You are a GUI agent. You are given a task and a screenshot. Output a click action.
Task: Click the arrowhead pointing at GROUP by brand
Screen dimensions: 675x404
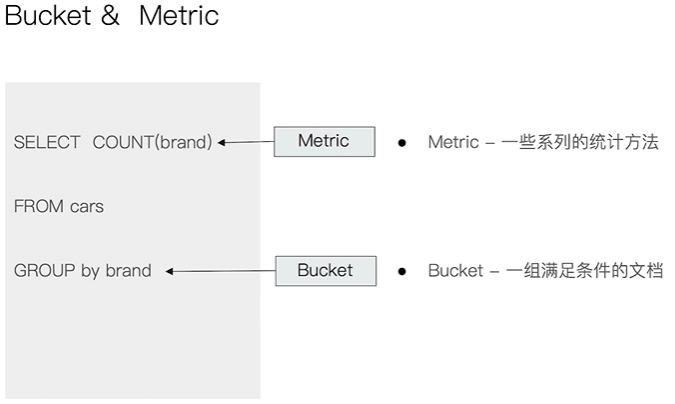(x=169, y=271)
